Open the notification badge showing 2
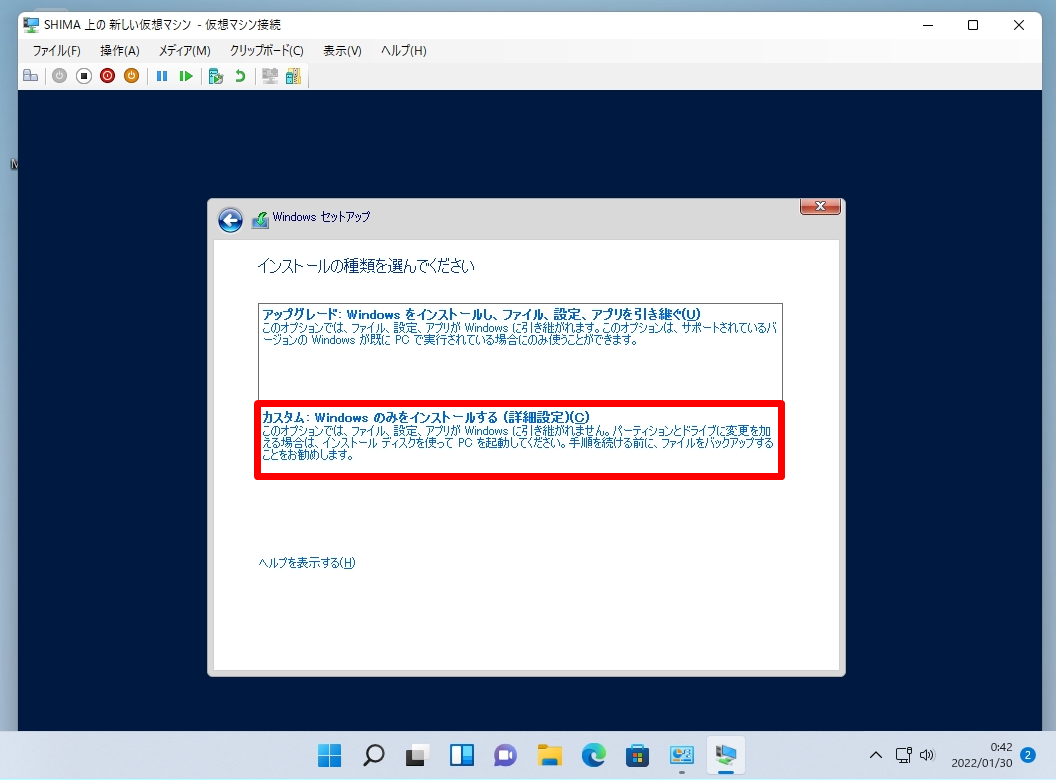 click(x=1028, y=755)
